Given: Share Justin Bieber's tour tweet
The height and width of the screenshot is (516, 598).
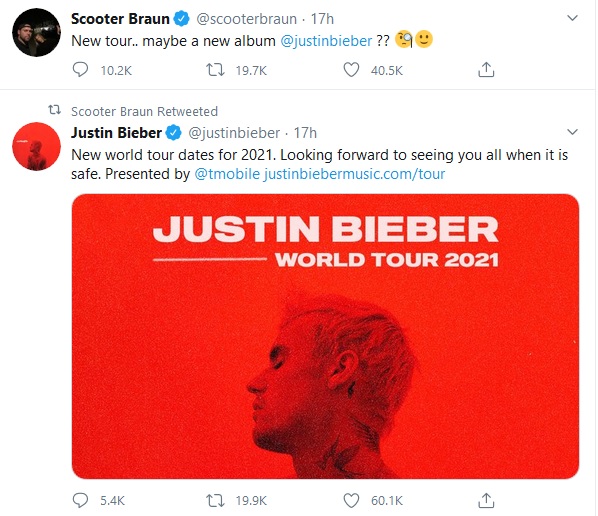Looking at the screenshot, I should (486, 500).
